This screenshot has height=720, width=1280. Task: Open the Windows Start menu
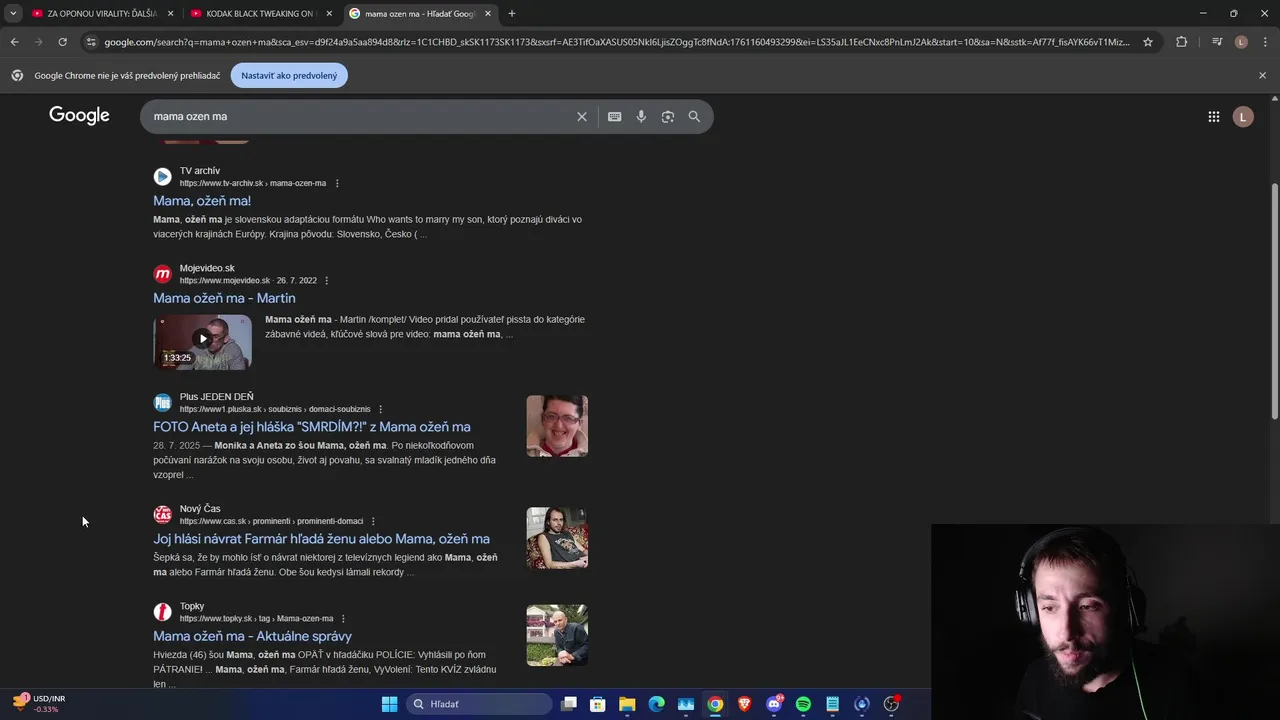[389, 704]
